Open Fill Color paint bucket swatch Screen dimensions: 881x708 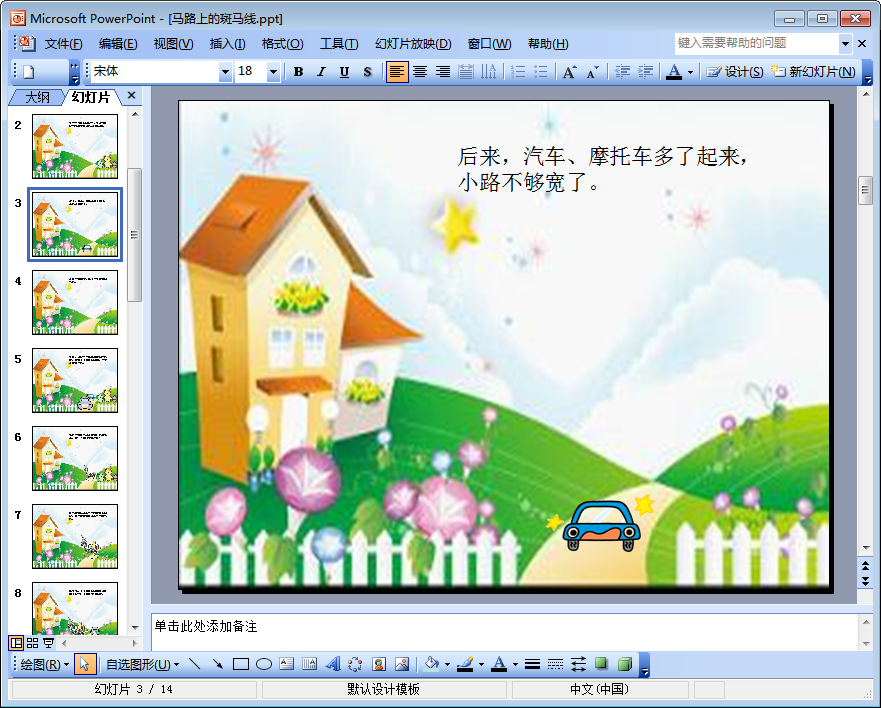(x=432, y=664)
